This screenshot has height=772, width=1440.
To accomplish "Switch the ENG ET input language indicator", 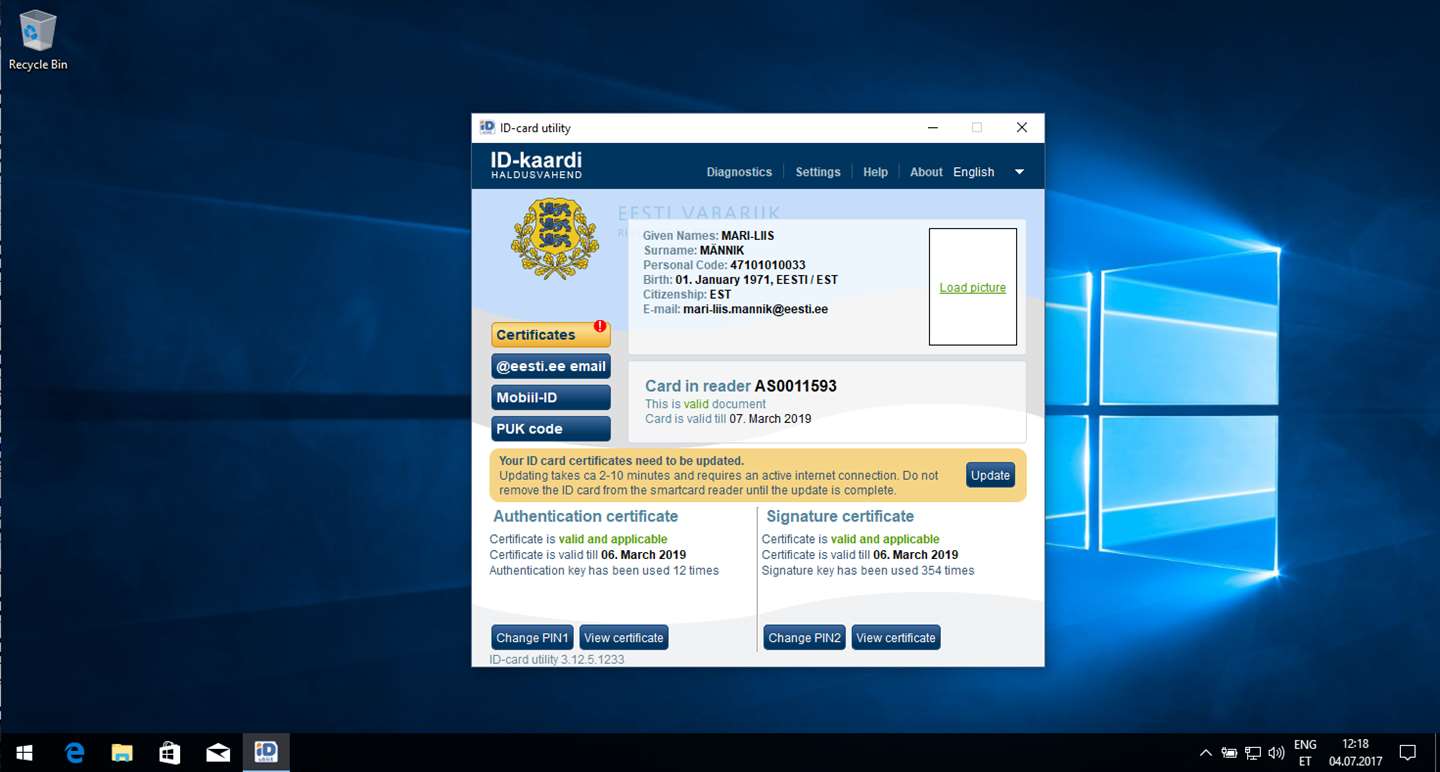I will 1305,753.
